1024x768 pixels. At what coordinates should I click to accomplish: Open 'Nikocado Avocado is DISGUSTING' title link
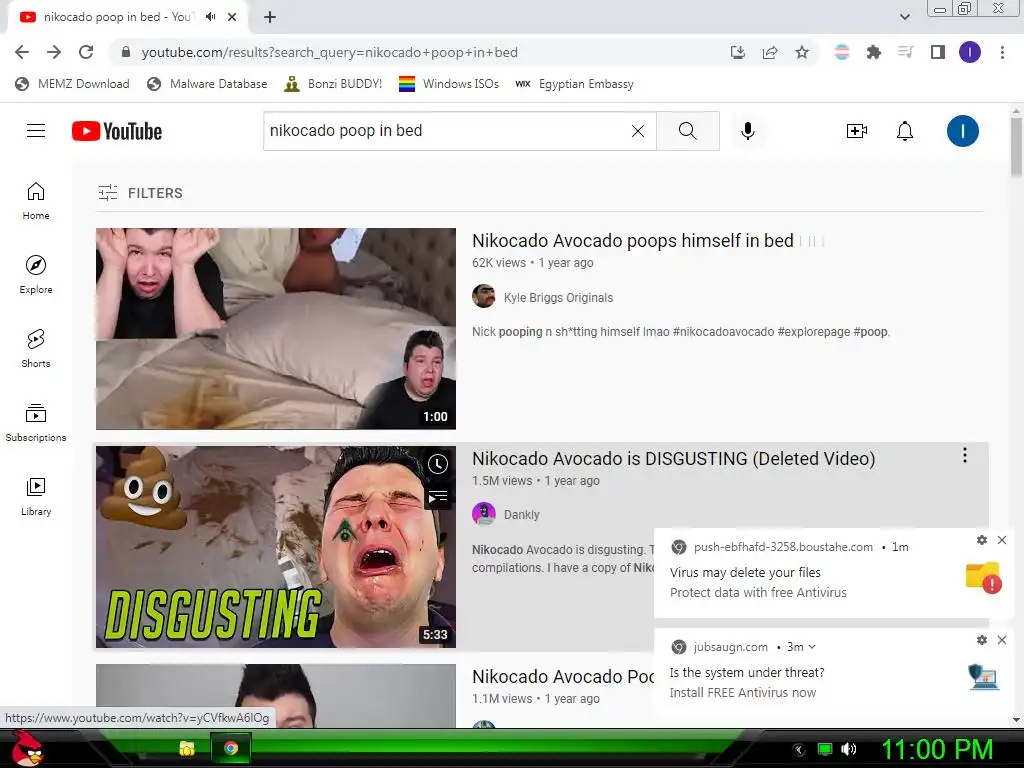(x=673, y=459)
